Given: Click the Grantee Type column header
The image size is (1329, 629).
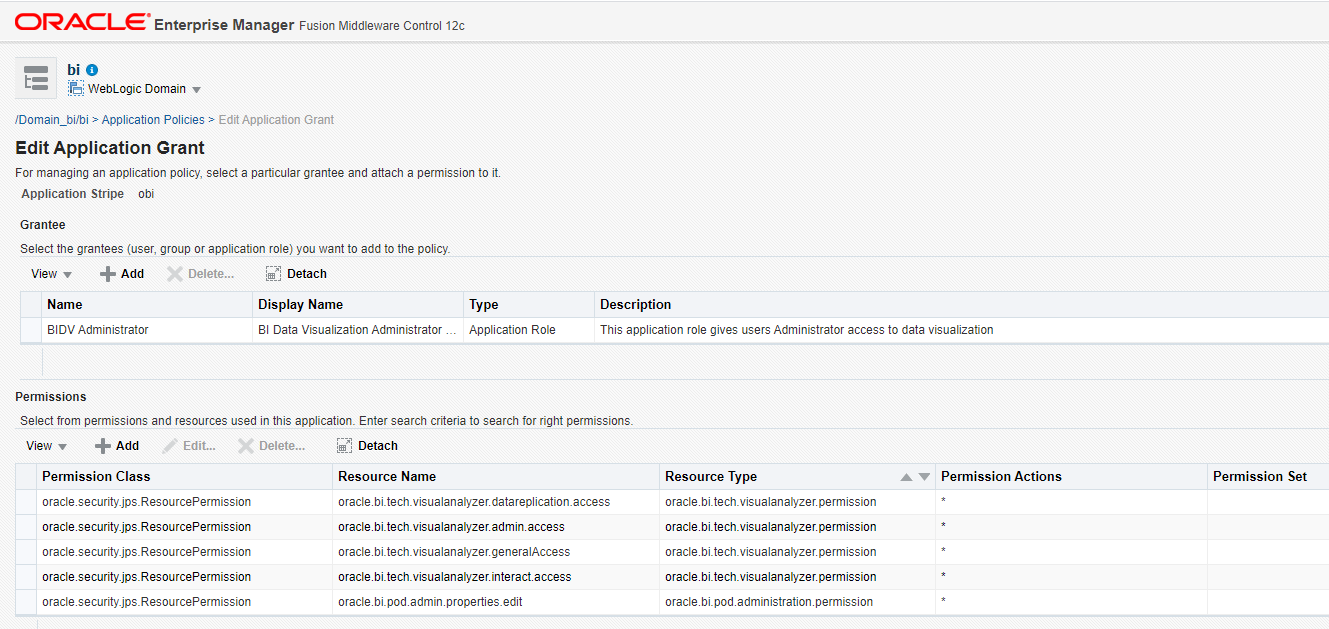Looking at the screenshot, I should (529, 305).
